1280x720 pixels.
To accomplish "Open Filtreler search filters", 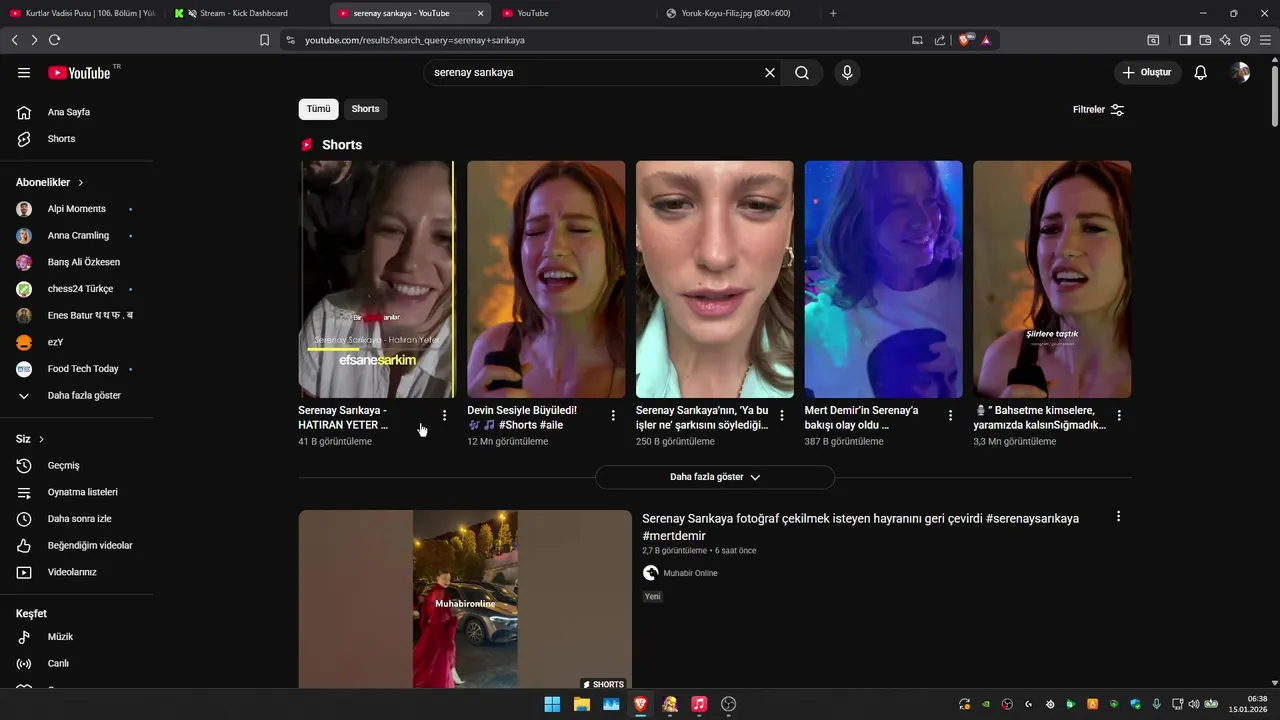I will [x=1098, y=110].
